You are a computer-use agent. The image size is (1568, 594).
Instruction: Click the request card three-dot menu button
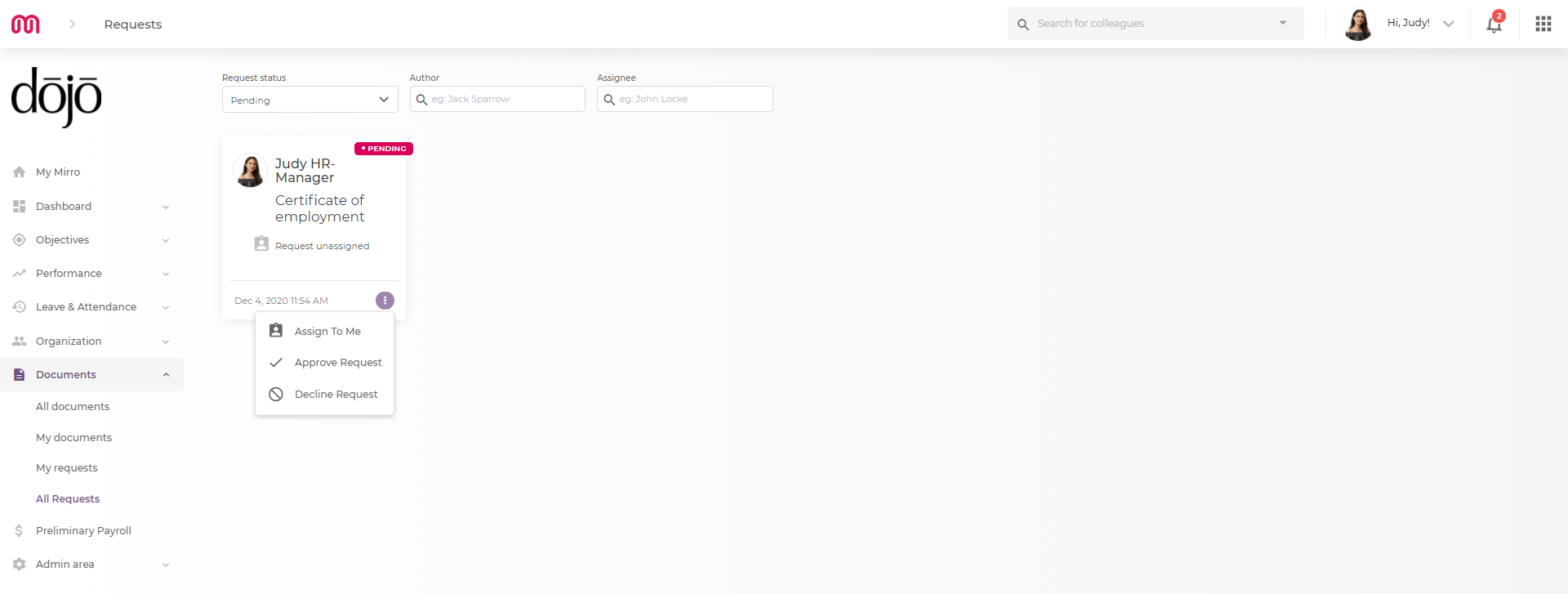385,301
